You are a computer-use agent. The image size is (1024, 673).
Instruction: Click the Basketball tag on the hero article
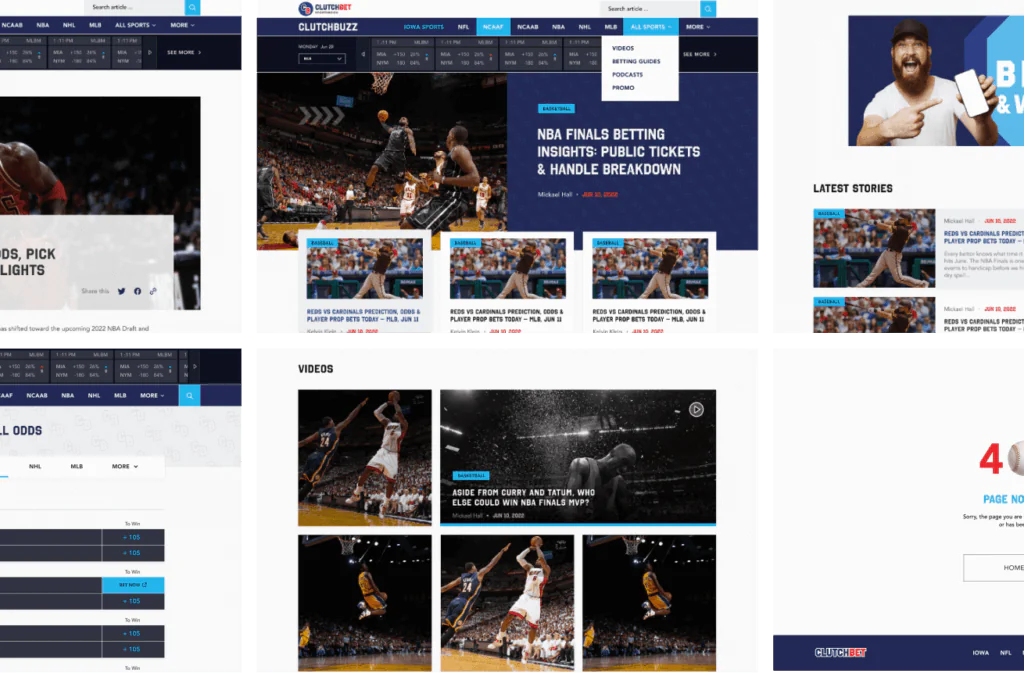coord(556,108)
